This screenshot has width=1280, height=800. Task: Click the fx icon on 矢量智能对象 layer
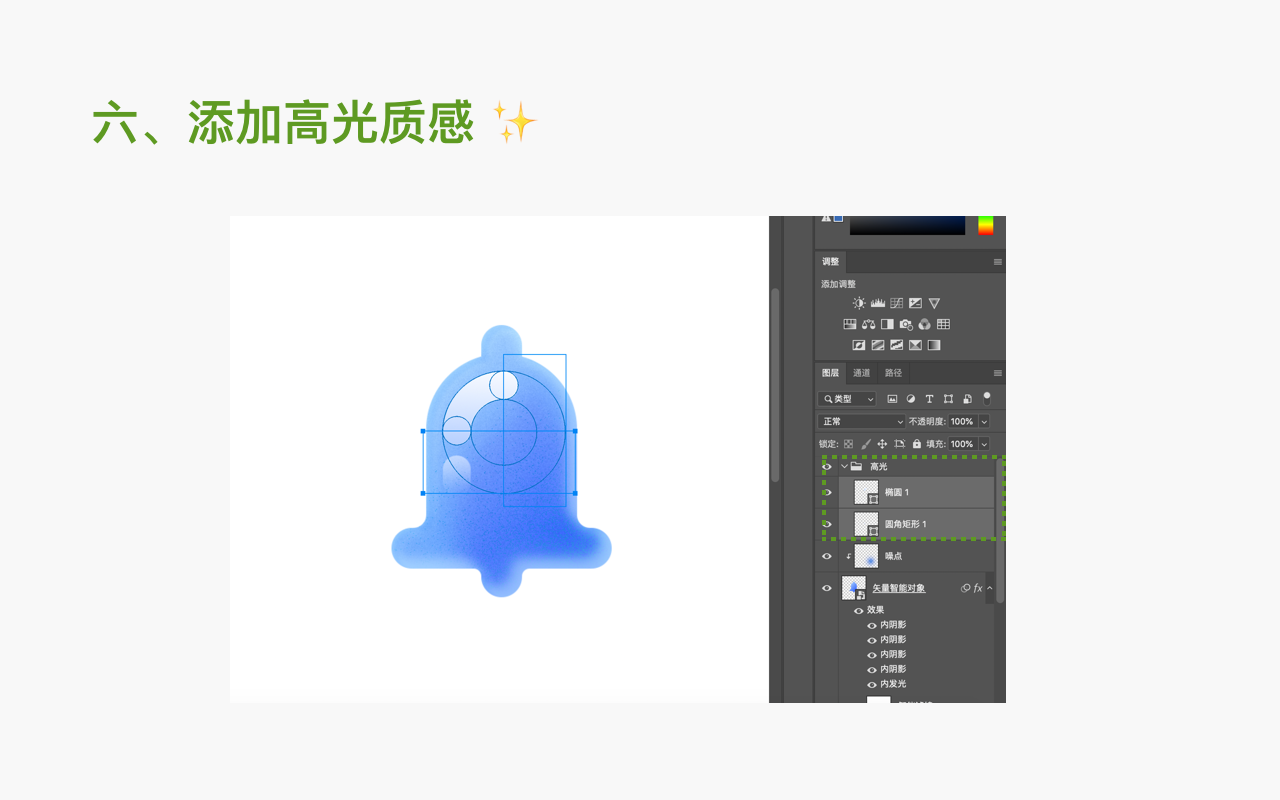coord(978,588)
